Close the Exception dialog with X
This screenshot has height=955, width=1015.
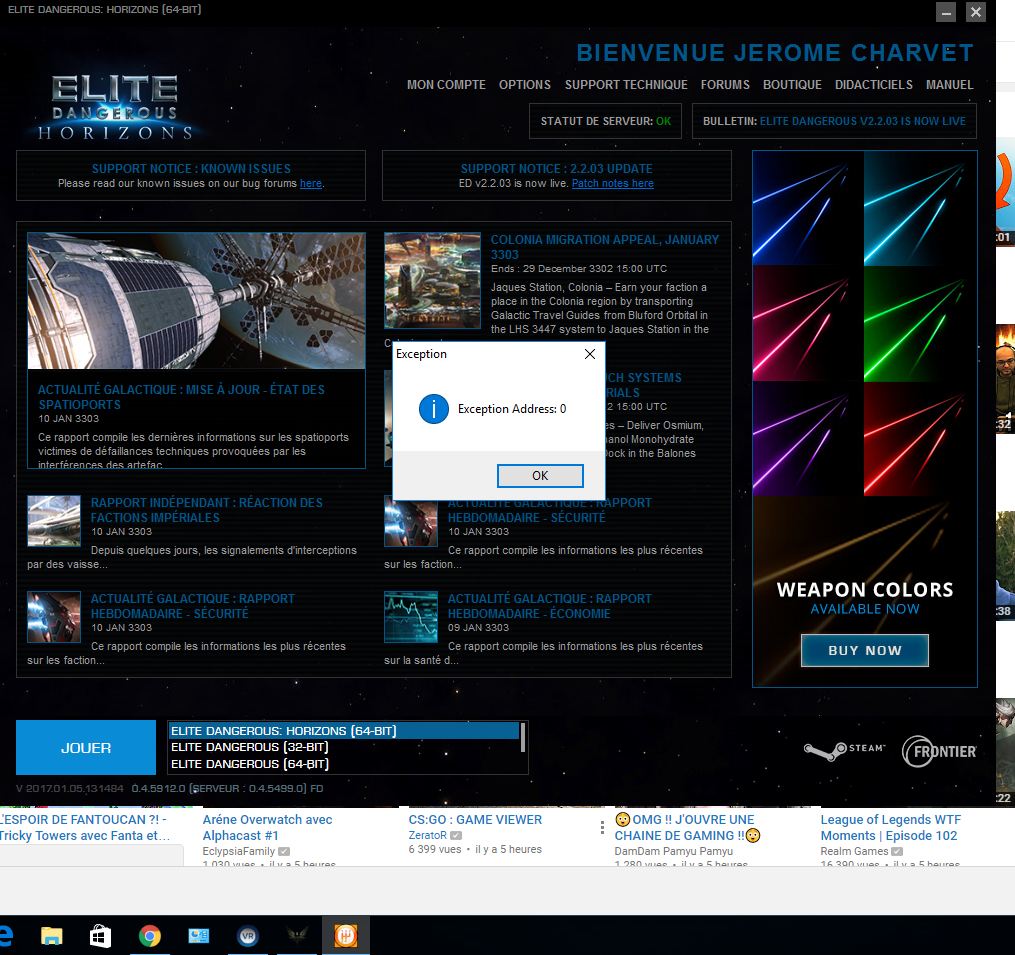[590, 354]
